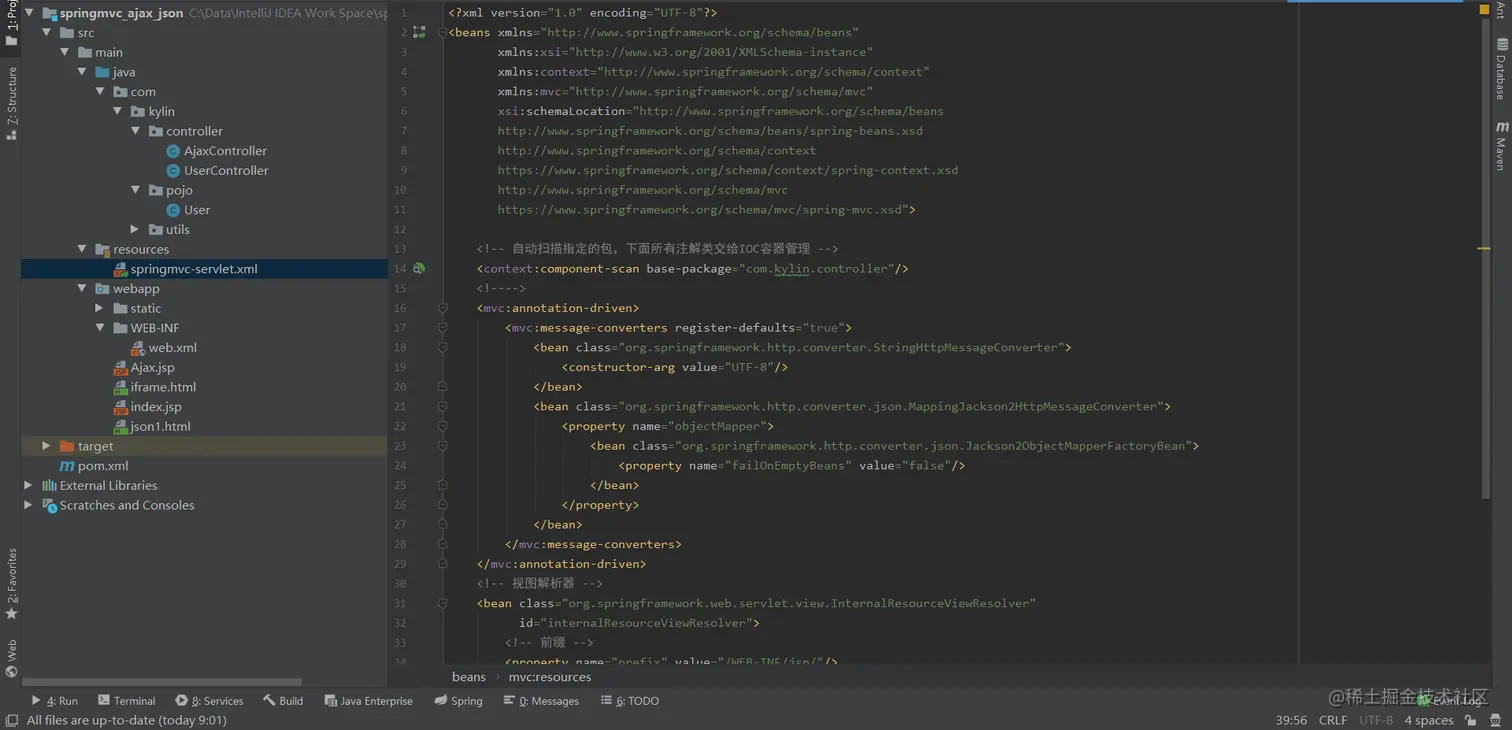The width and height of the screenshot is (1512, 730).
Task: Collapse the controller package arrow
Action: click(x=136, y=131)
